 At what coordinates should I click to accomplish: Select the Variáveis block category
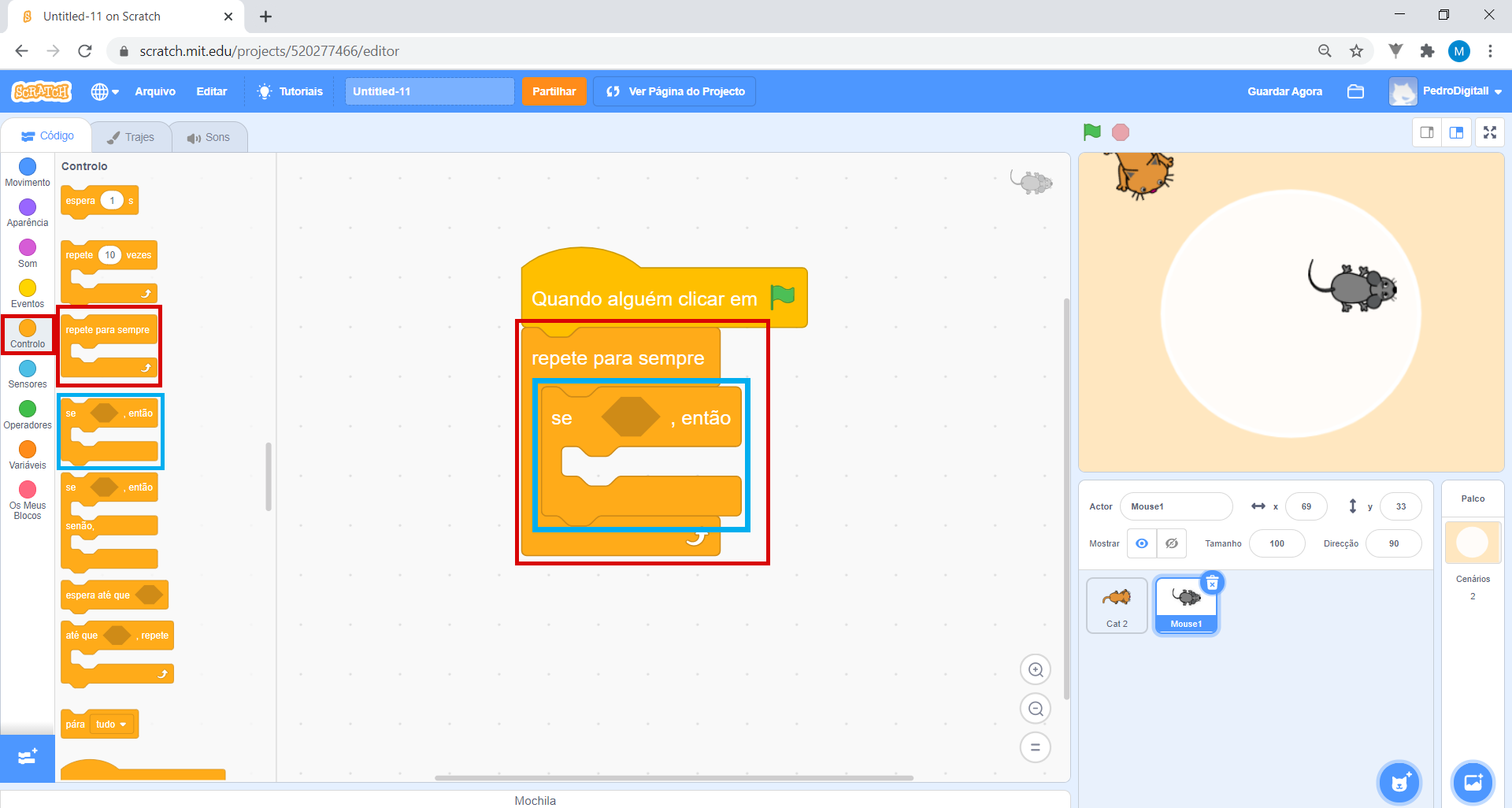pos(28,455)
